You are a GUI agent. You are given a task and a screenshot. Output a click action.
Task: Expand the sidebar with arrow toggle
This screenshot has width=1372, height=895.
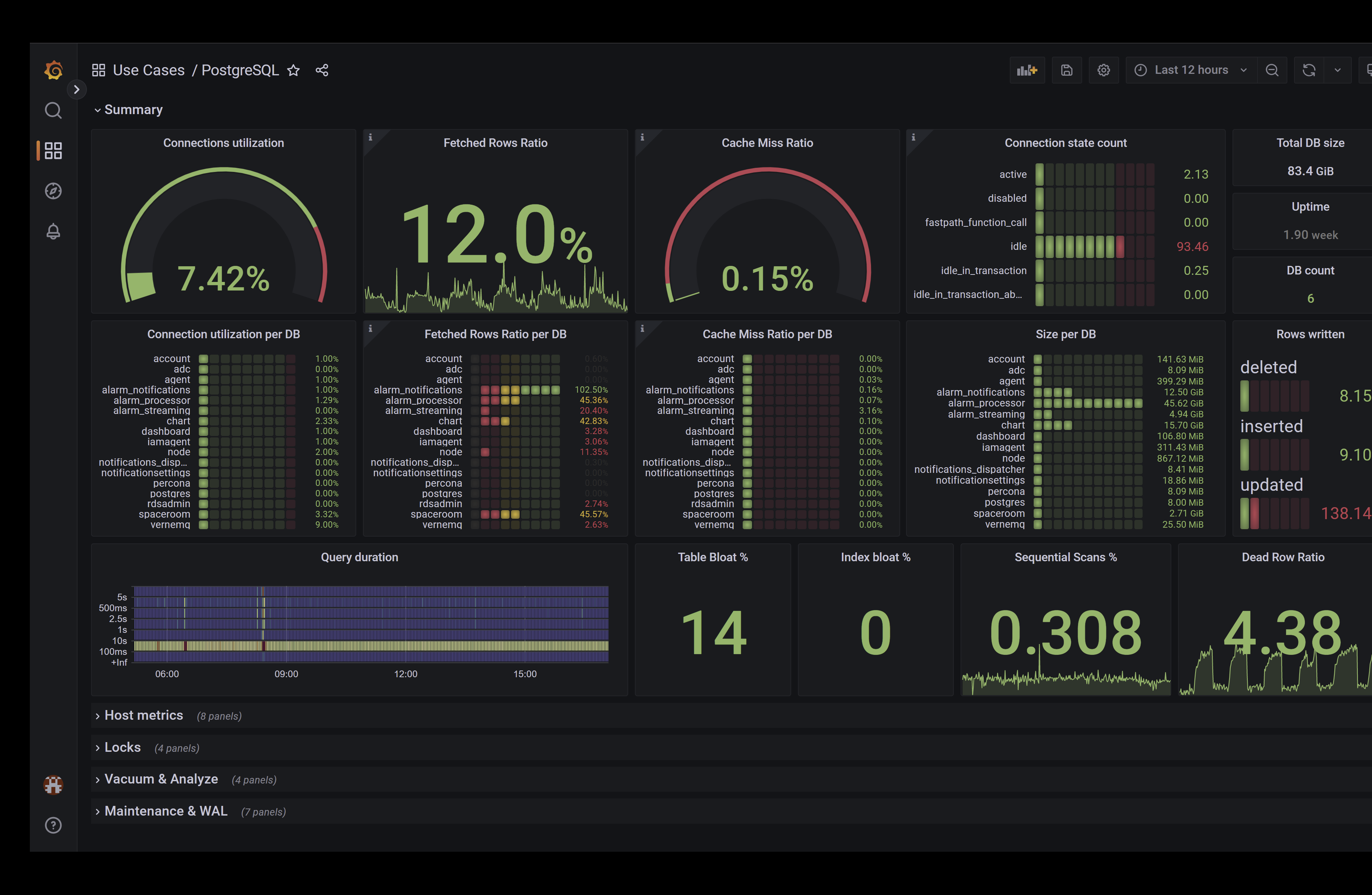(x=77, y=89)
